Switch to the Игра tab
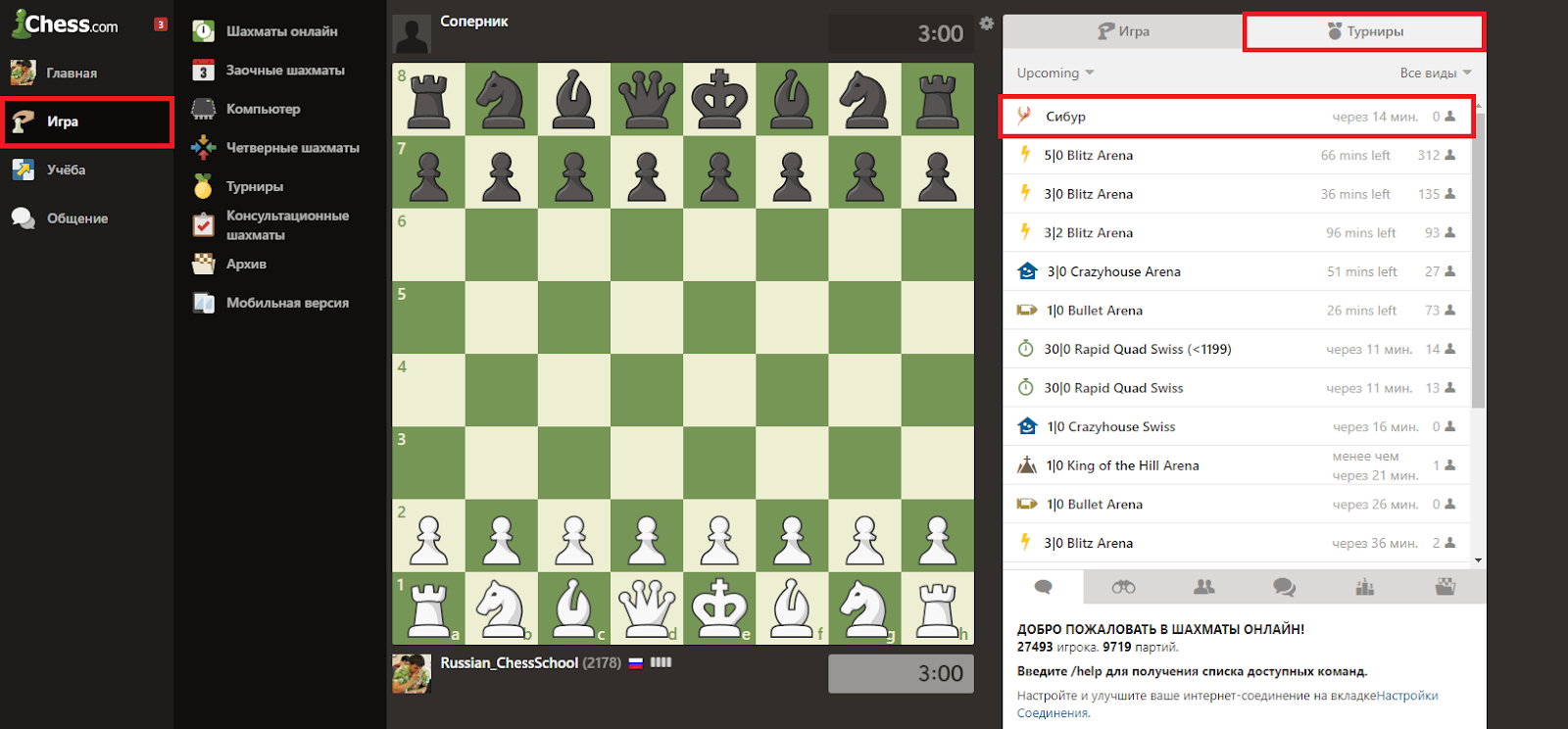This screenshot has height=729, width=1568. click(x=1123, y=31)
